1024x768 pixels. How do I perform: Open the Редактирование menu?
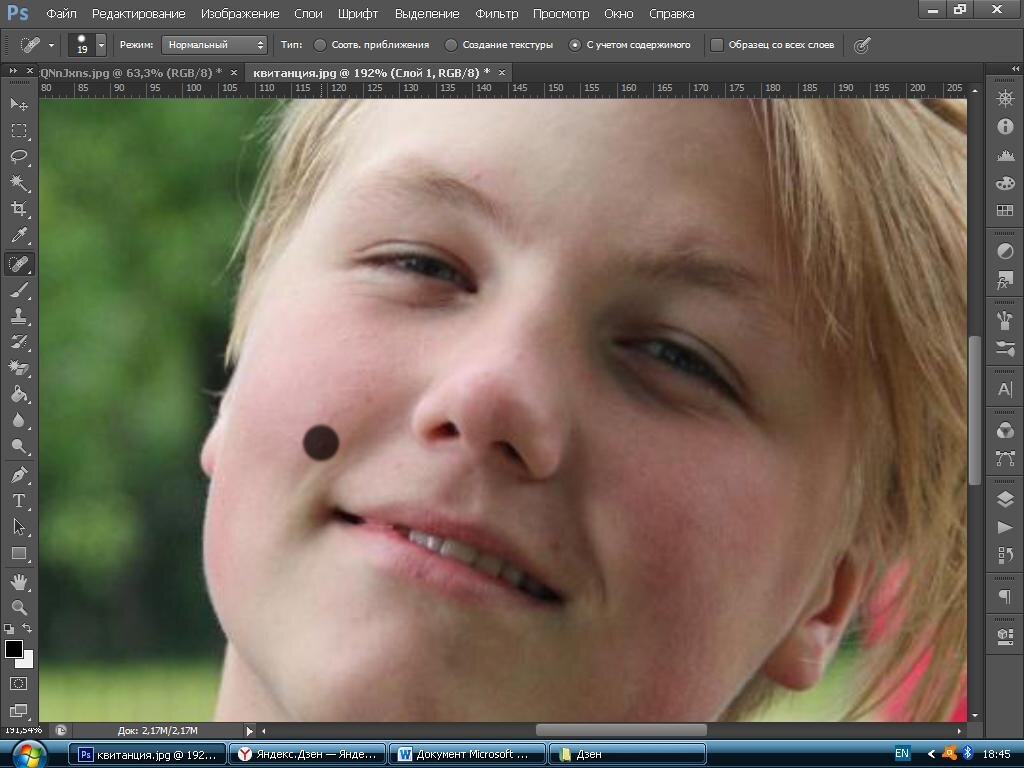[138, 13]
